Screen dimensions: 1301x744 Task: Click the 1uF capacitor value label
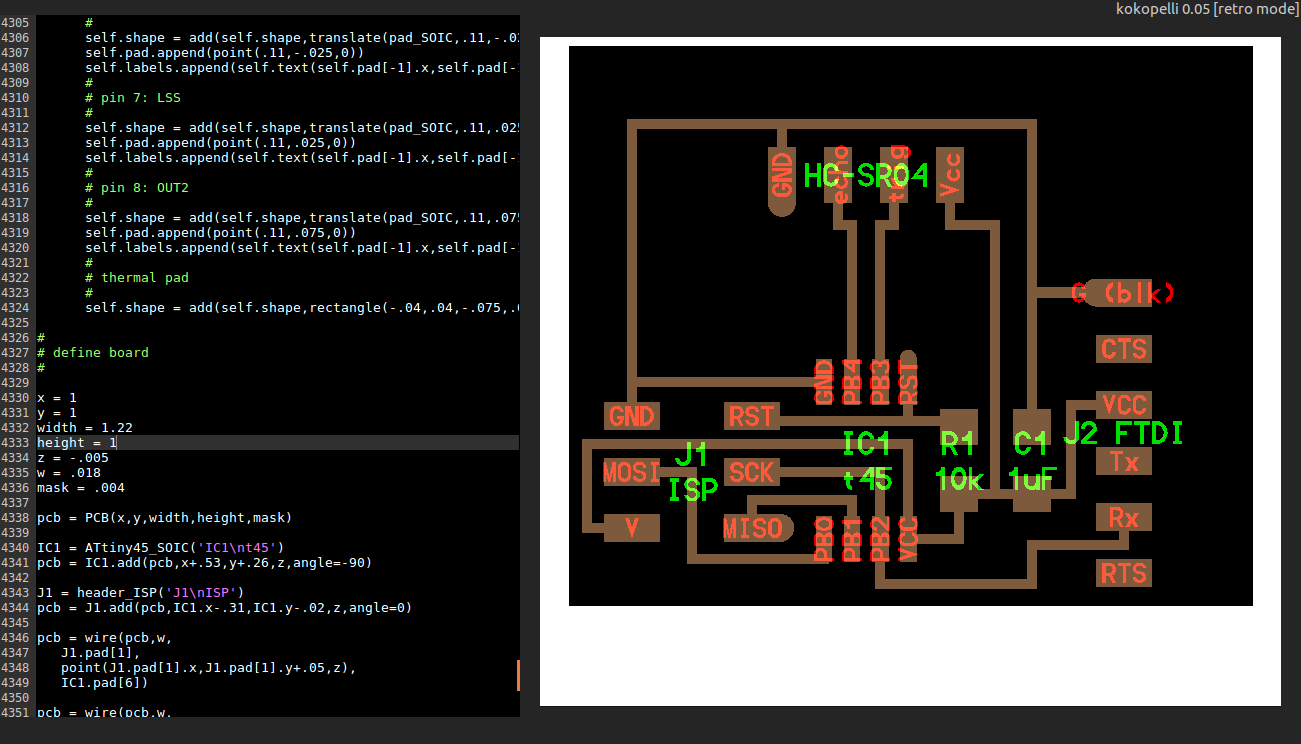(x=1032, y=480)
